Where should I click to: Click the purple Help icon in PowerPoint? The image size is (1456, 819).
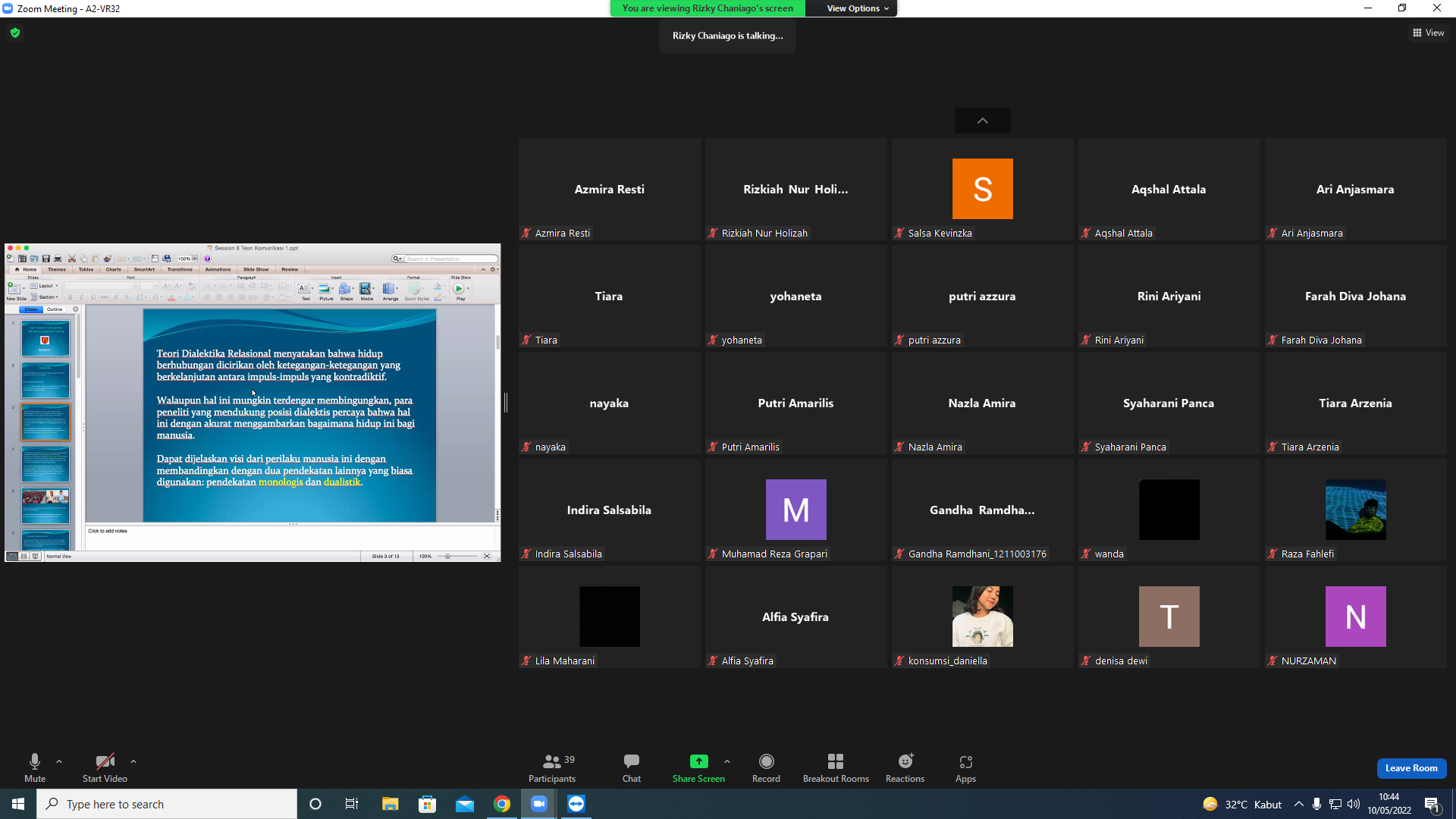(207, 259)
